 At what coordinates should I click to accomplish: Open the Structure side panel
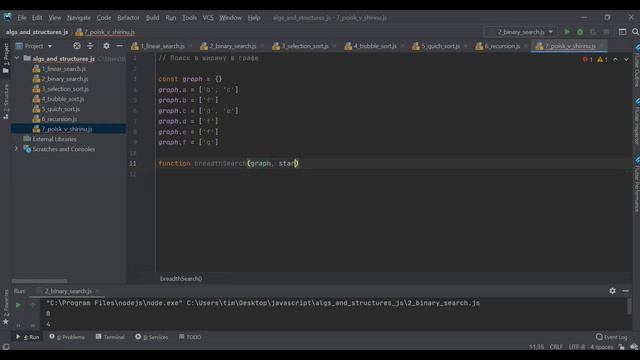6,102
